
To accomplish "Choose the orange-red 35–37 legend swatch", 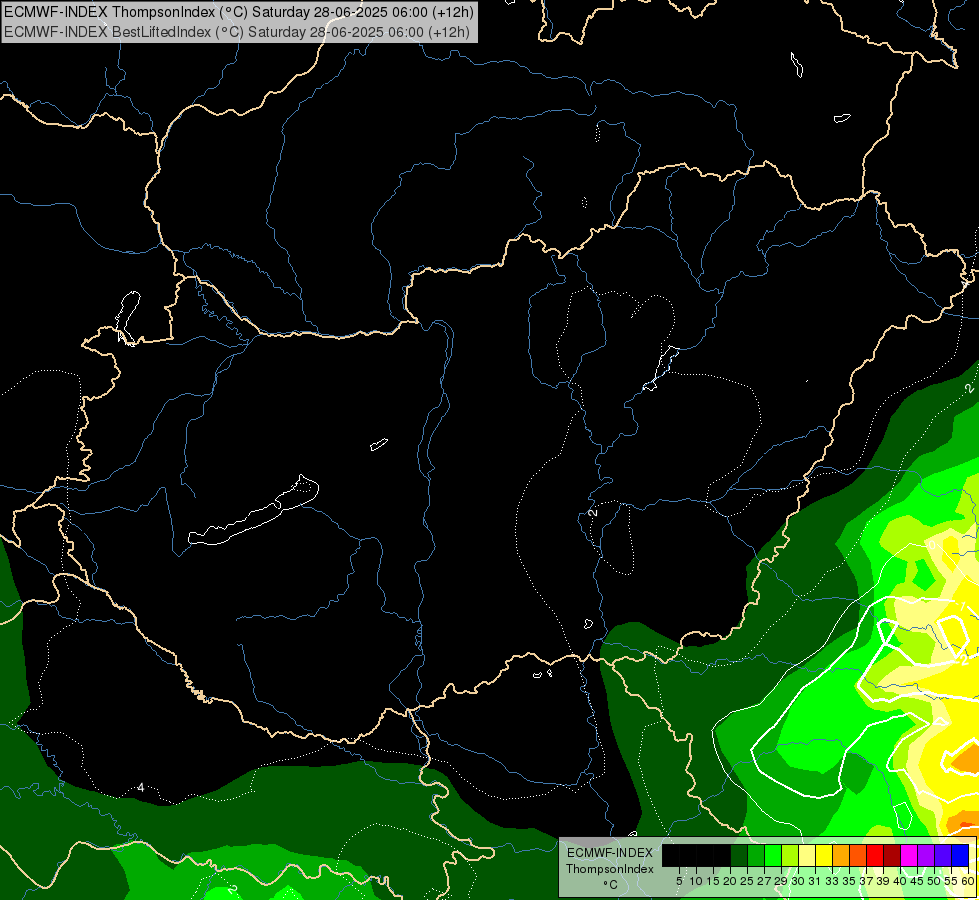I will pos(858,855).
